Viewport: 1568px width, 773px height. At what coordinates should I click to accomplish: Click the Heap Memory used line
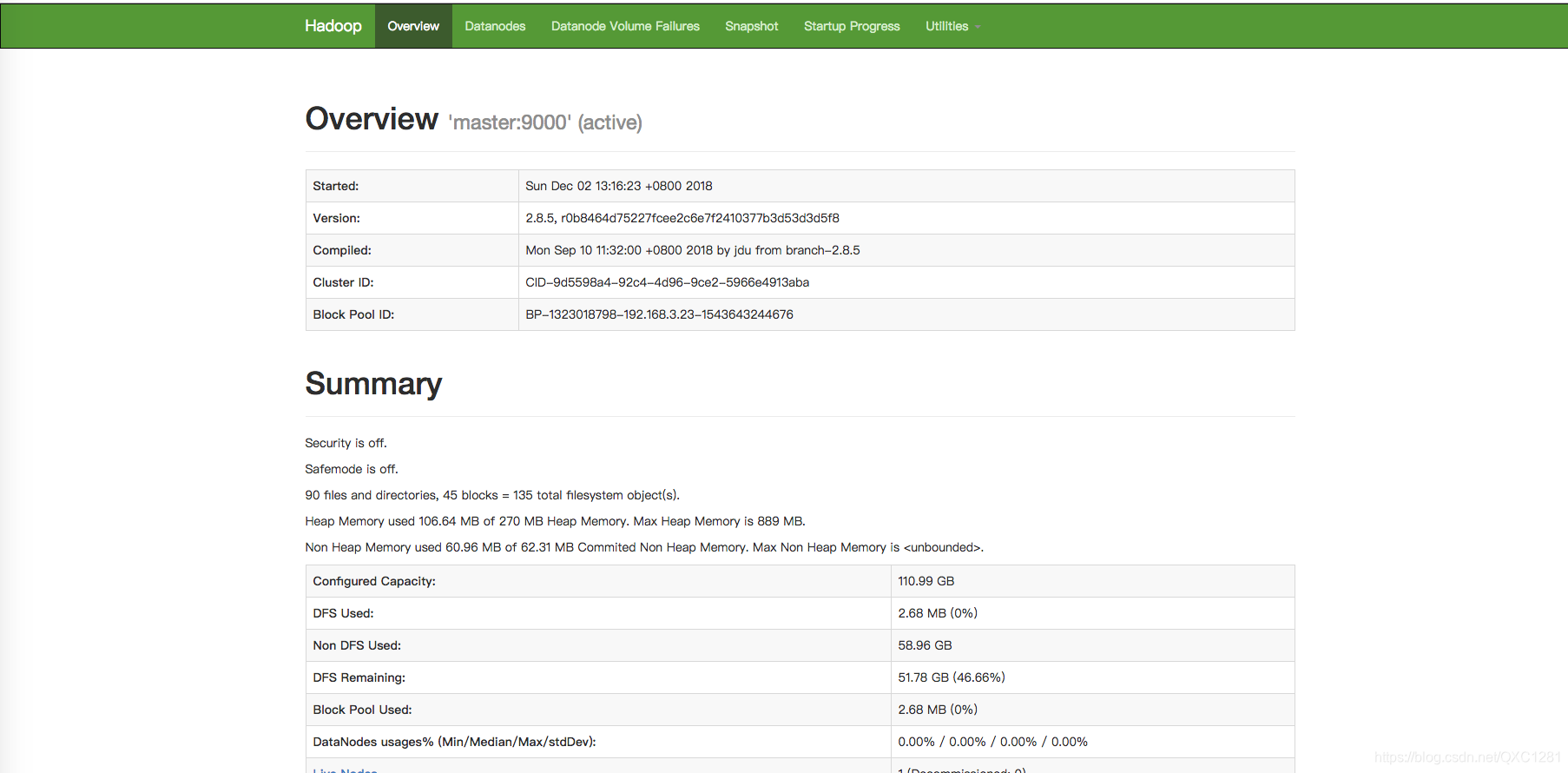(555, 521)
